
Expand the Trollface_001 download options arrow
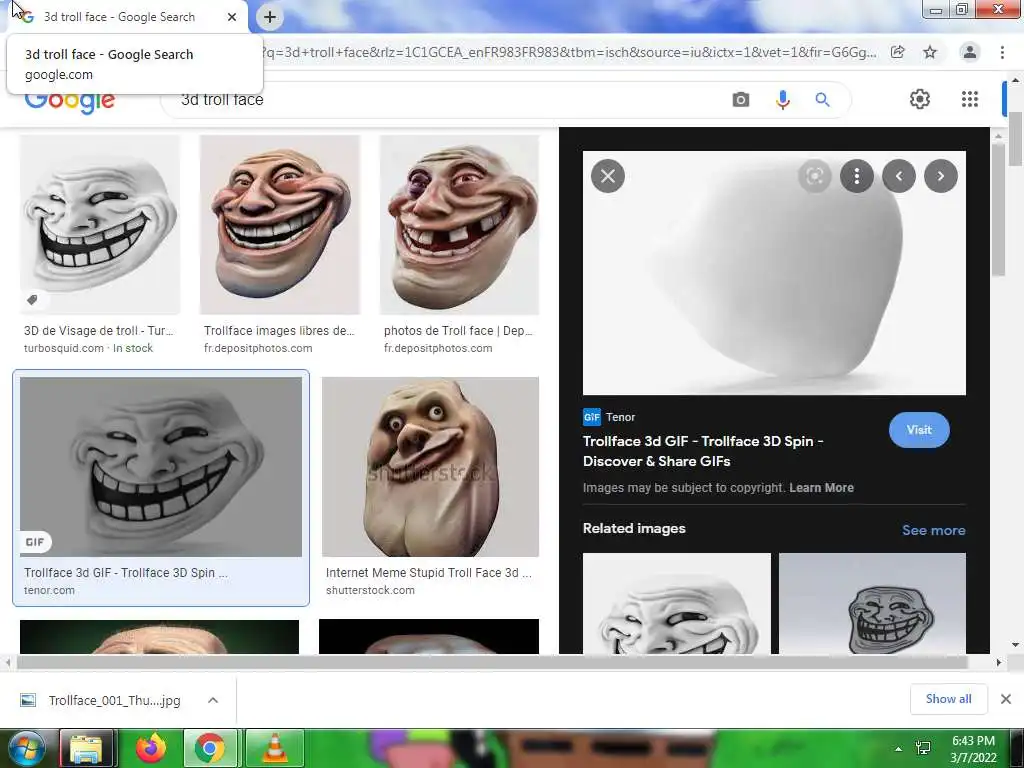click(213, 700)
